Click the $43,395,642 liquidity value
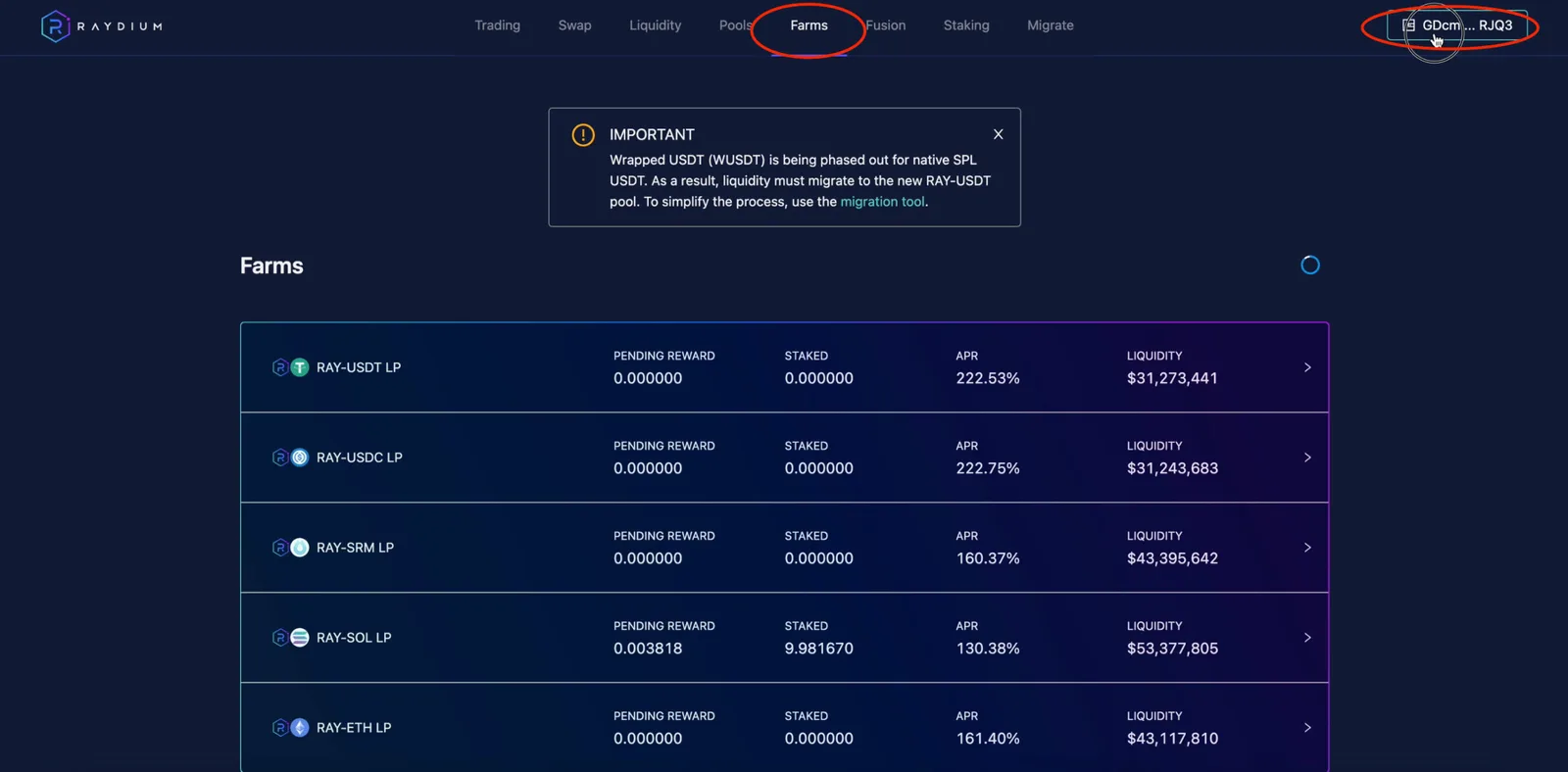Viewport: 1568px width, 772px height. coord(1172,558)
